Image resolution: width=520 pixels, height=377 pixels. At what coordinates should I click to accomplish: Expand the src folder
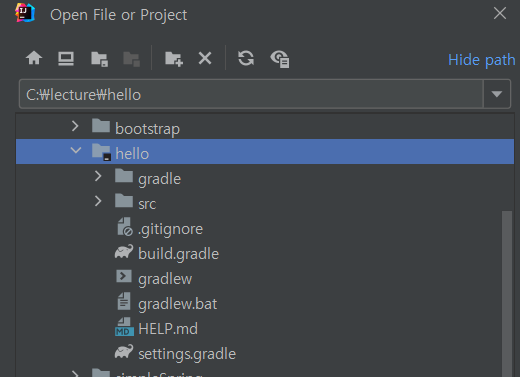click(x=98, y=201)
